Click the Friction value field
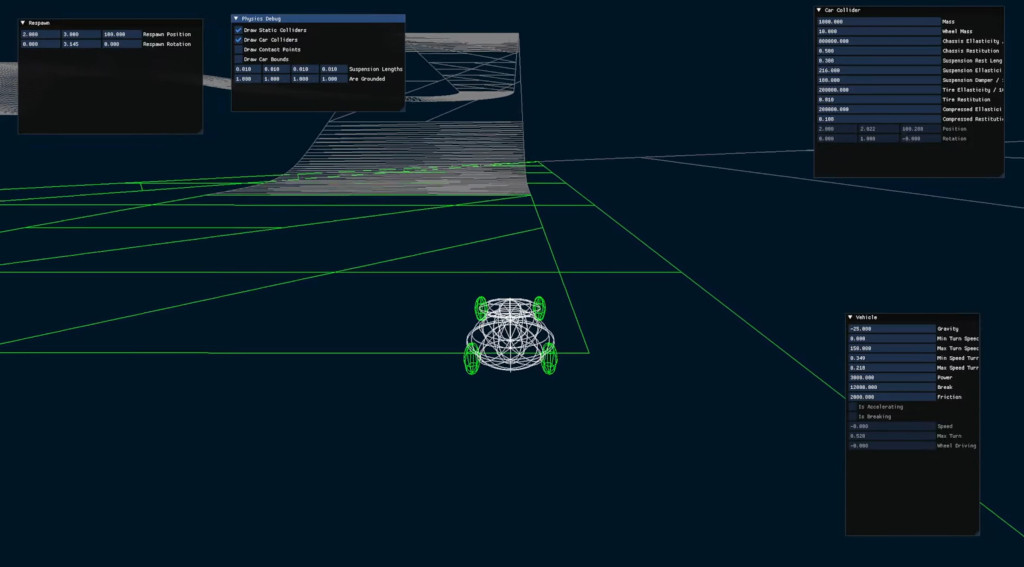 tap(890, 397)
